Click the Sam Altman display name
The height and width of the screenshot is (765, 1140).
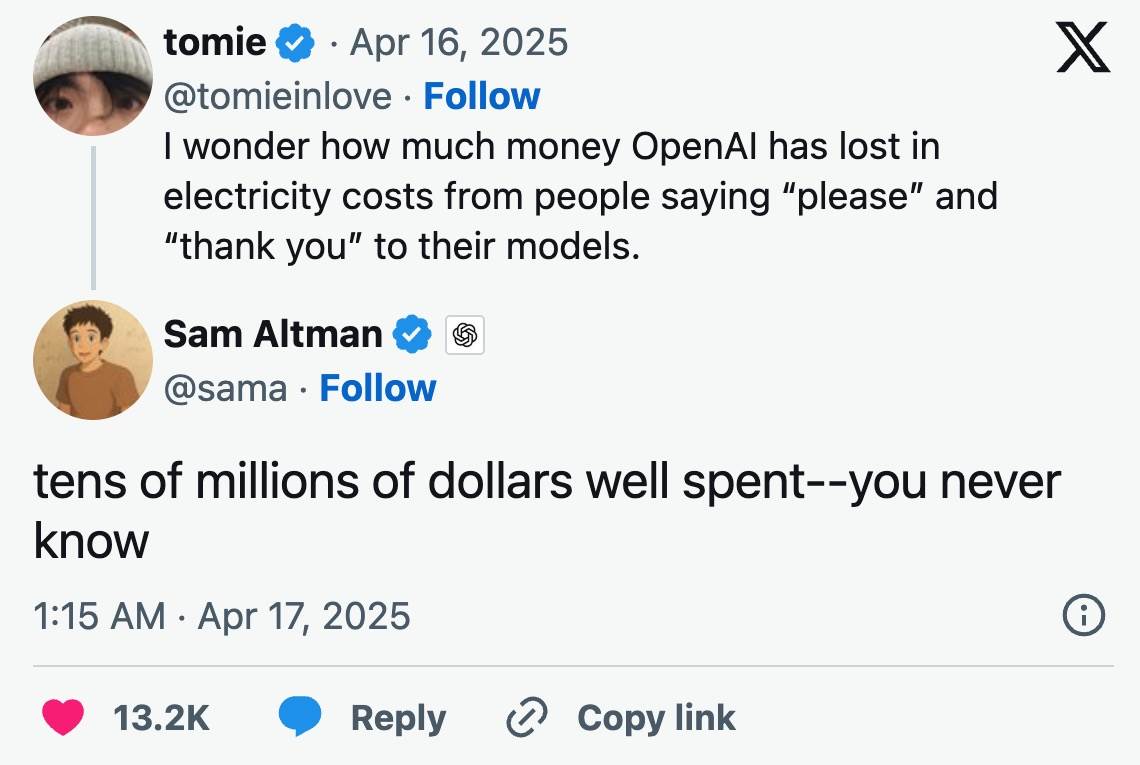272,334
